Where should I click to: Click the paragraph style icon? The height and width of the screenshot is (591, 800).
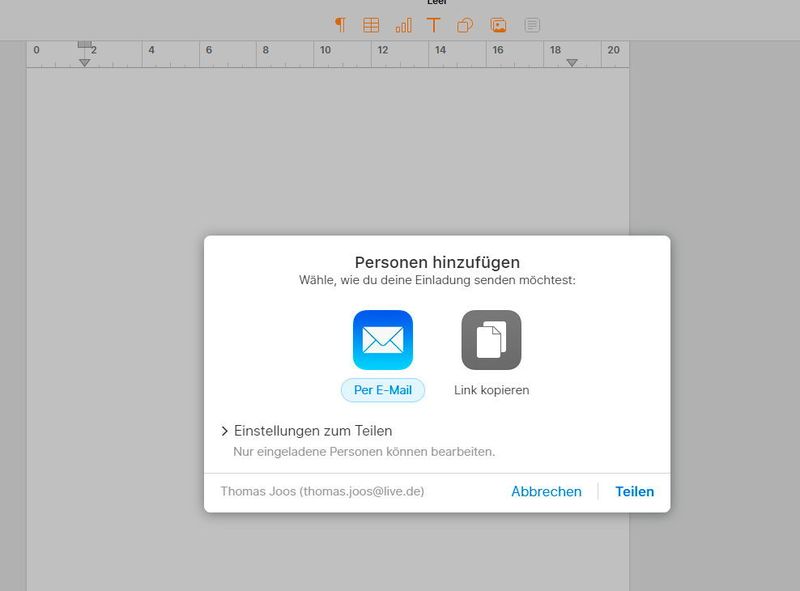tap(340, 24)
